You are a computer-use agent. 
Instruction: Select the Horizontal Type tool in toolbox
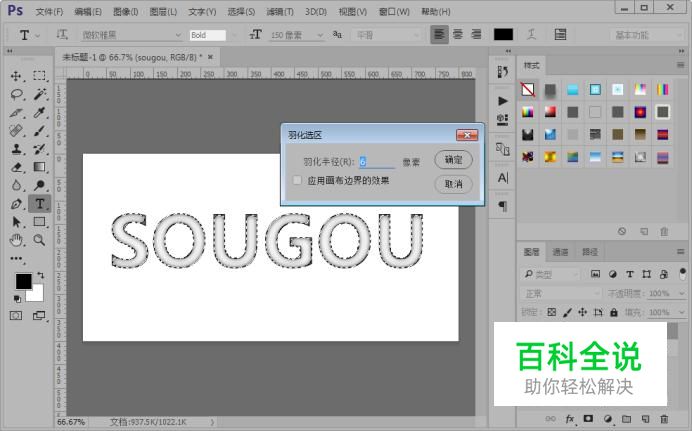tap(39, 204)
